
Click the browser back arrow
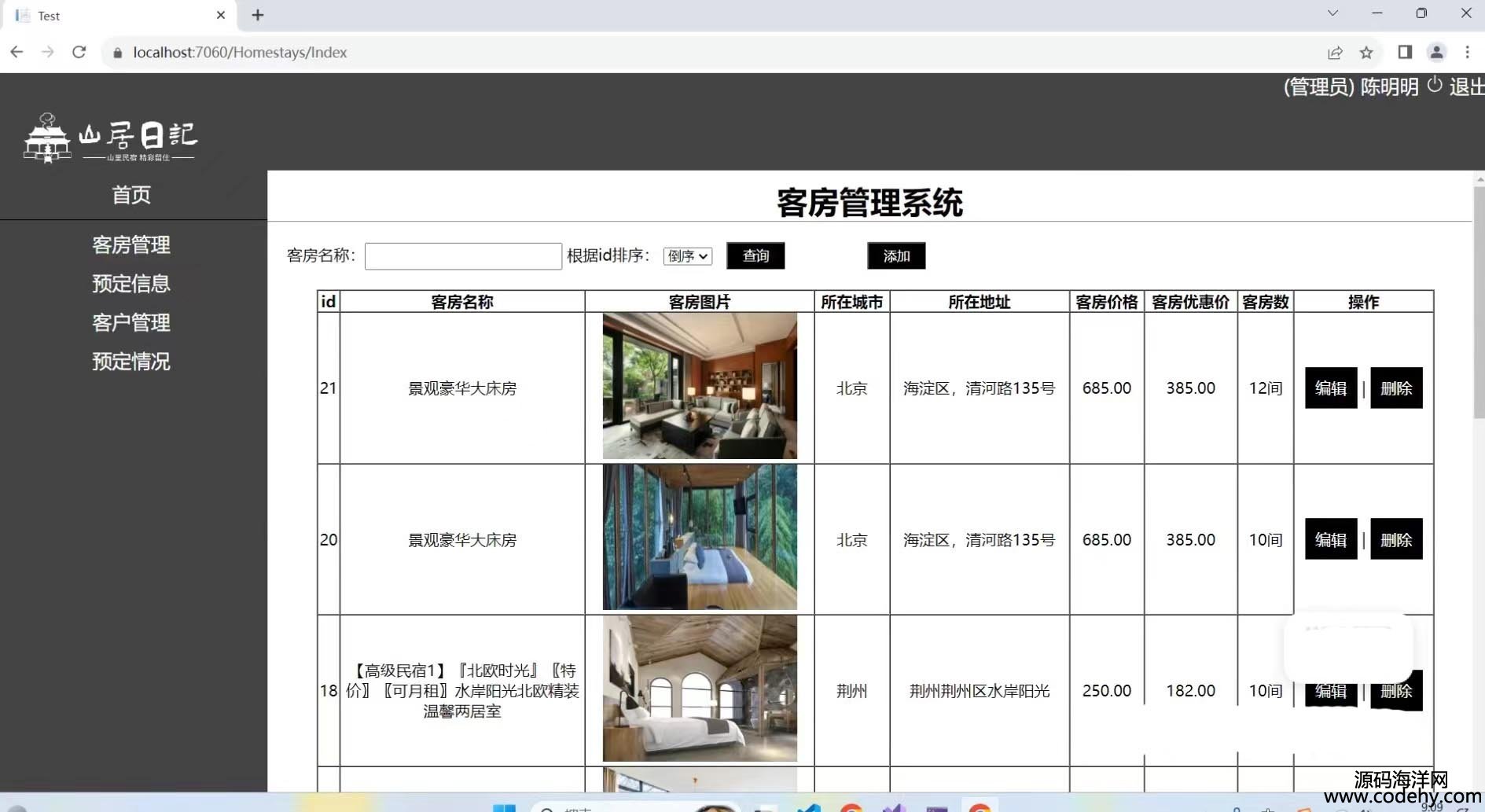tap(17, 52)
